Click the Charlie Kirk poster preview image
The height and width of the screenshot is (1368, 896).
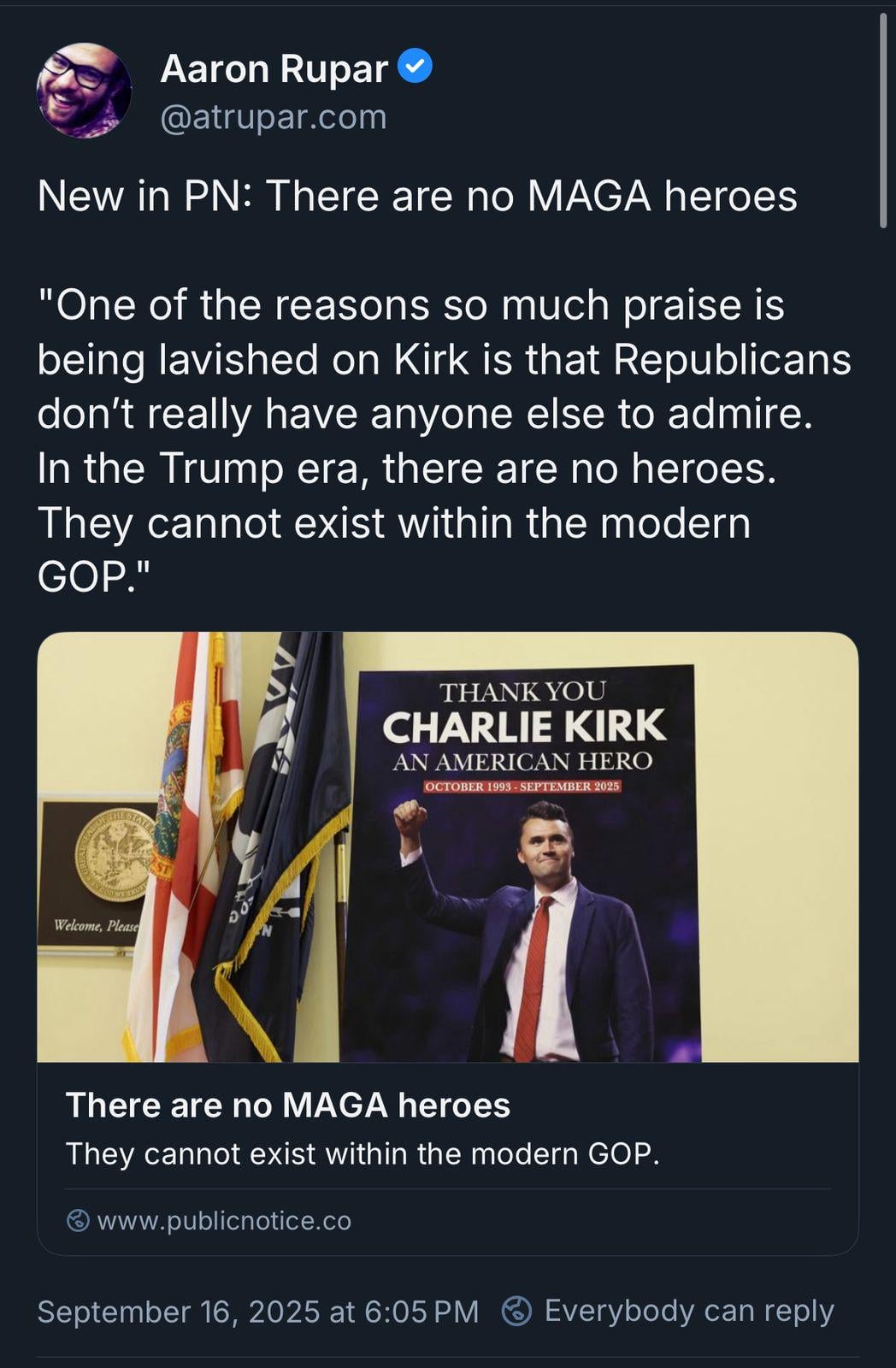point(448,846)
